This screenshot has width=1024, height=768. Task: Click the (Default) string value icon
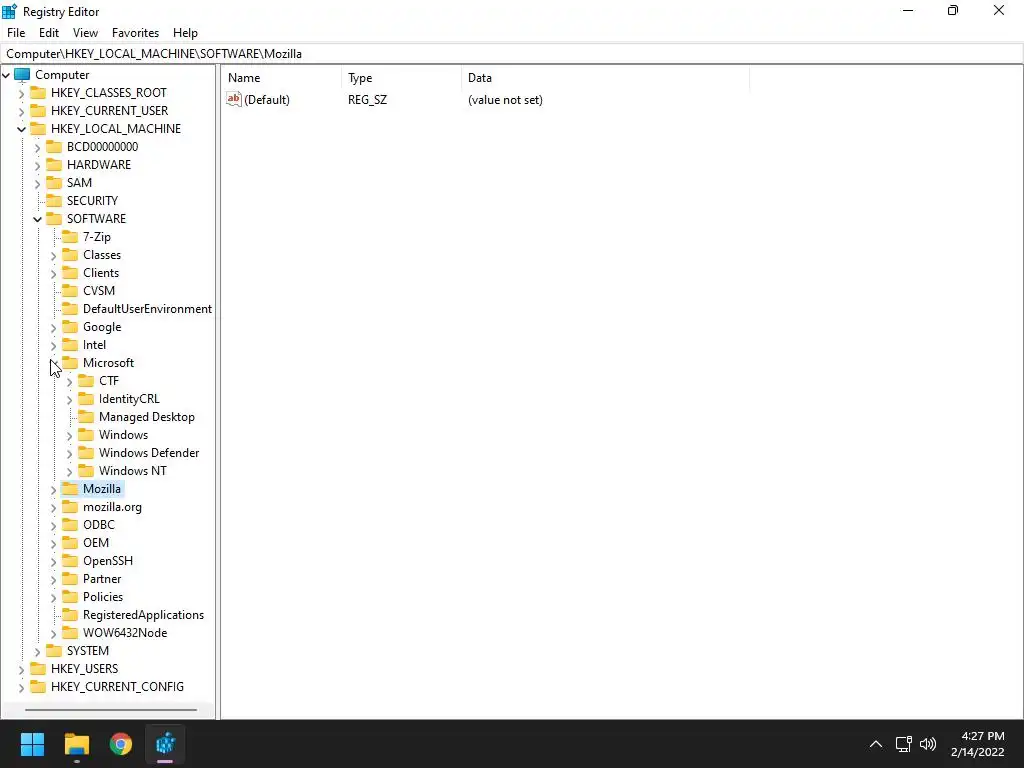click(x=234, y=99)
